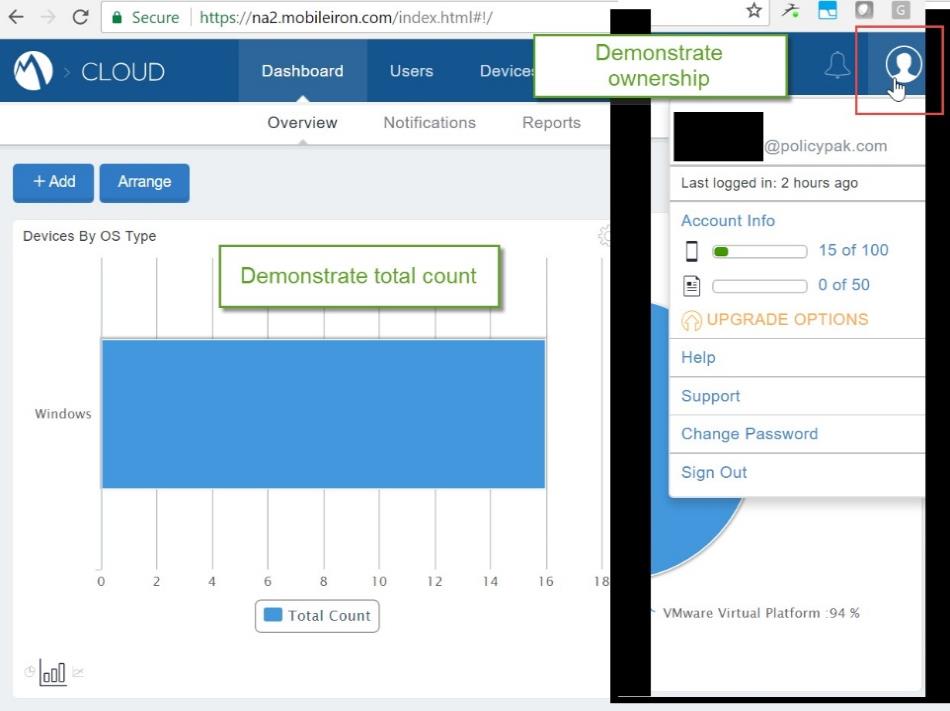The height and width of the screenshot is (711, 950).
Task: Open the user profile account icon
Action: pos(903,66)
